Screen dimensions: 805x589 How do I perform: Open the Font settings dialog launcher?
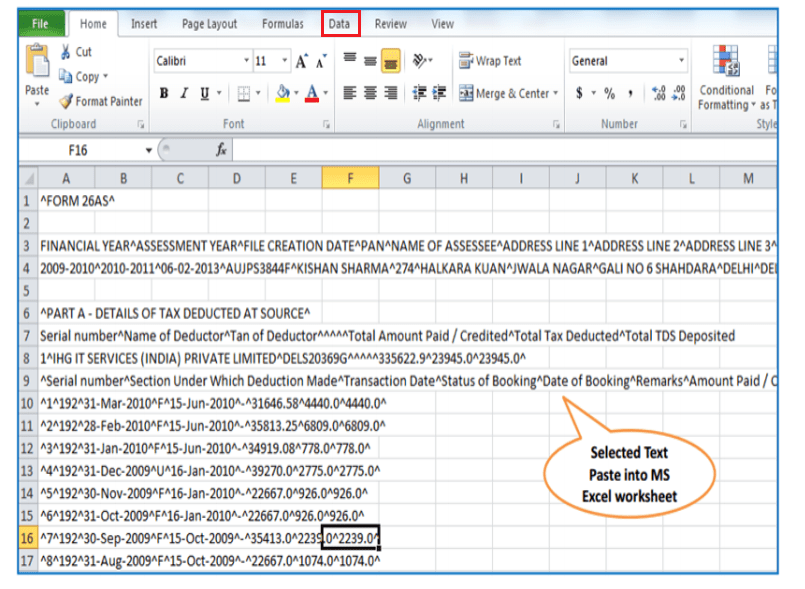click(x=325, y=124)
